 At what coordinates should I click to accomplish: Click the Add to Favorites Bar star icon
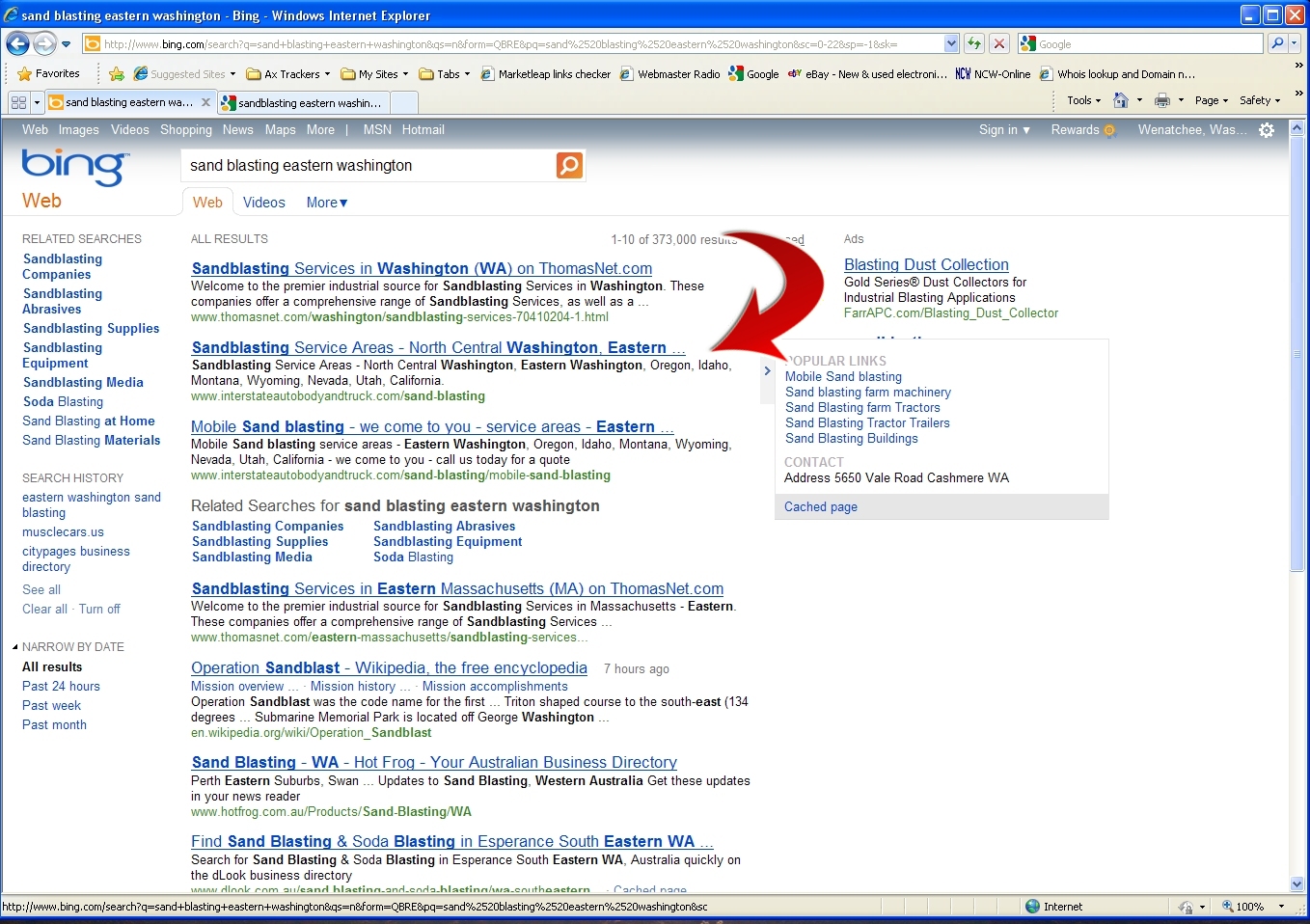coord(117,74)
